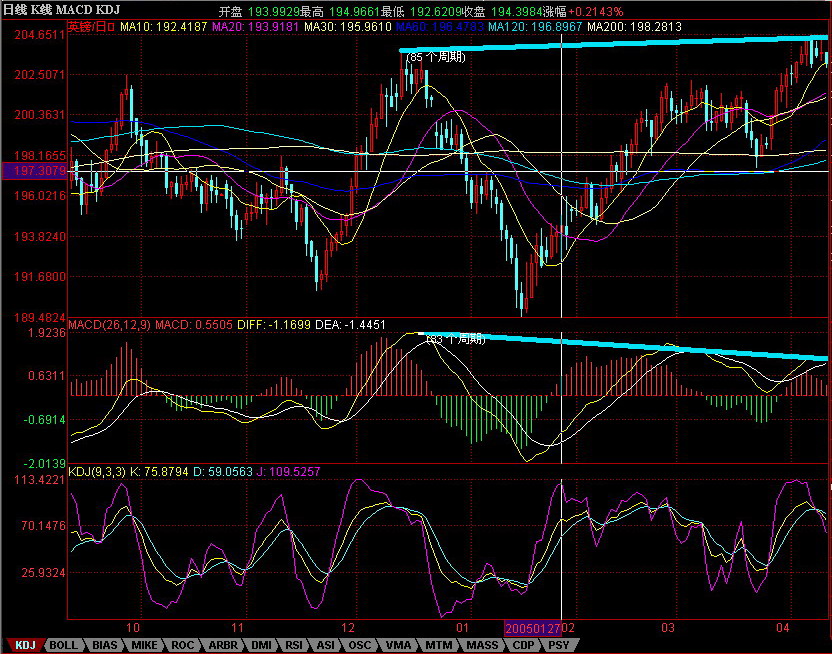Switch to the MIKE indicator tab

[x=144, y=645]
